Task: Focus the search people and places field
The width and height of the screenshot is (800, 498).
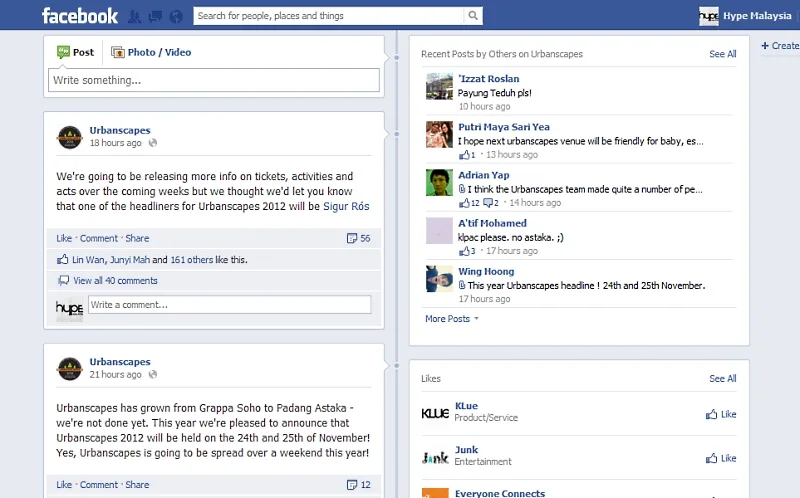Action: click(x=328, y=16)
